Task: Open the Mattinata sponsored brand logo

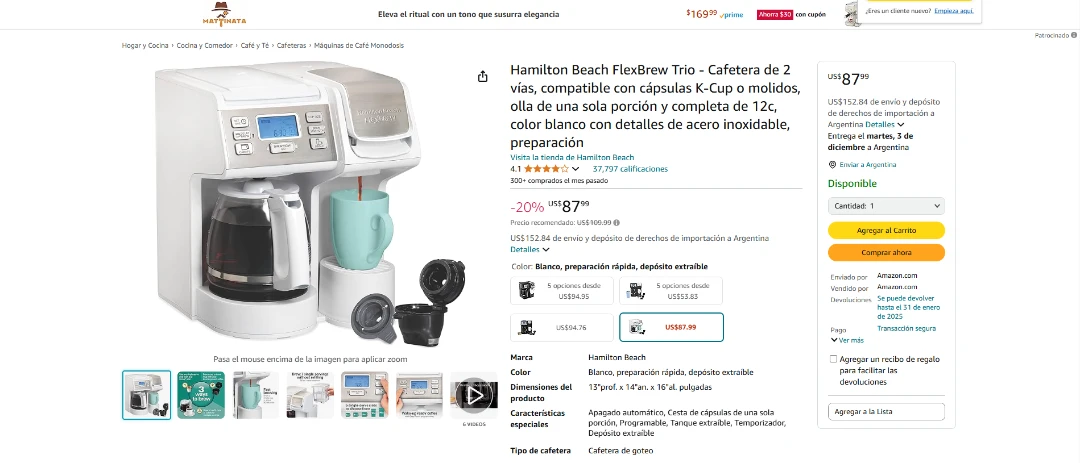Action: (225, 14)
